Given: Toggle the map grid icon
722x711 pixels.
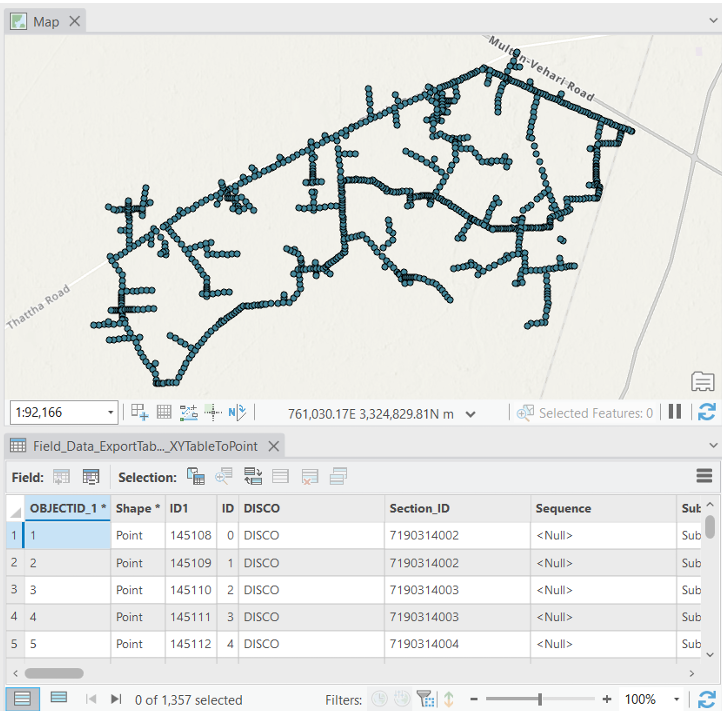Looking at the screenshot, I should point(164,412).
